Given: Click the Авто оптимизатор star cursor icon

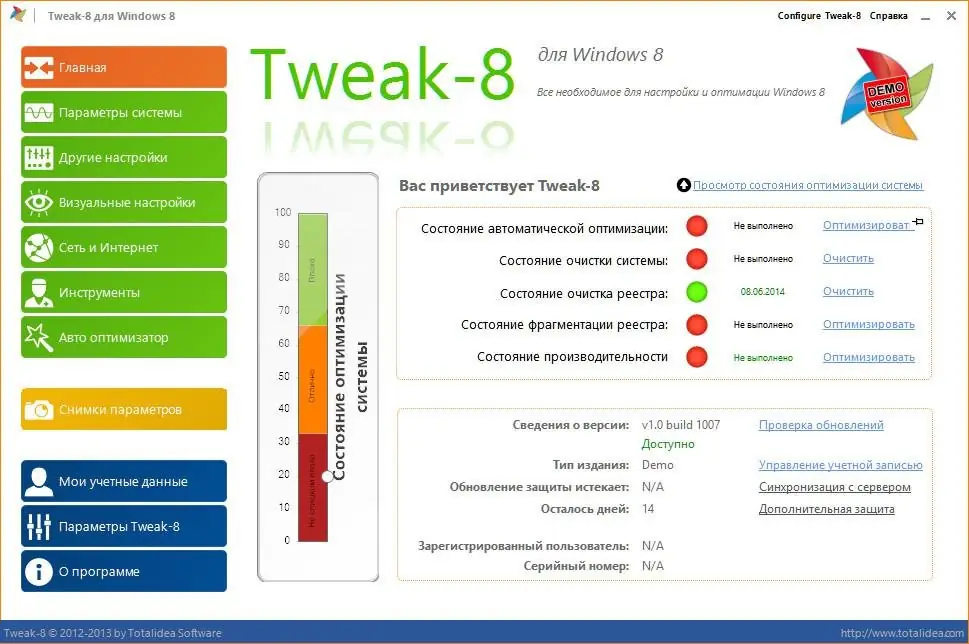Looking at the screenshot, I should pyautogui.click(x=38, y=337).
